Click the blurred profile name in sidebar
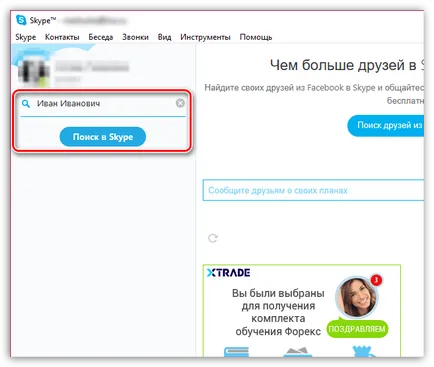This screenshot has height=367, width=434. point(92,67)
